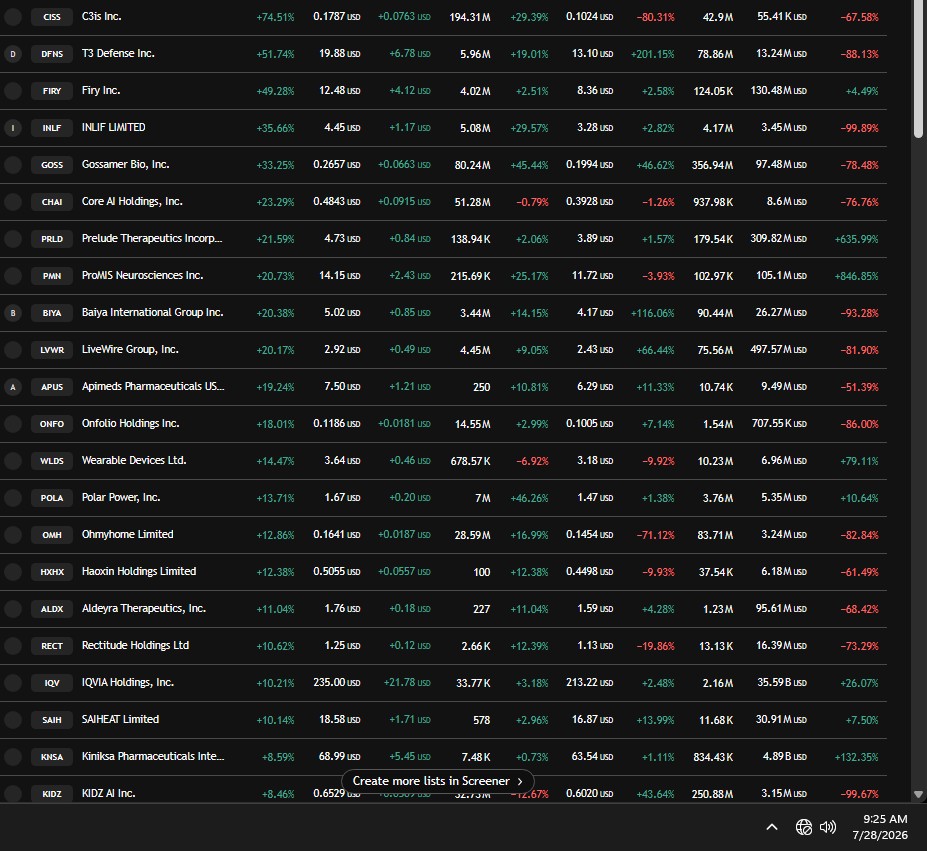Click the Wearable Devices logo icon

click(x=13, y=461)
